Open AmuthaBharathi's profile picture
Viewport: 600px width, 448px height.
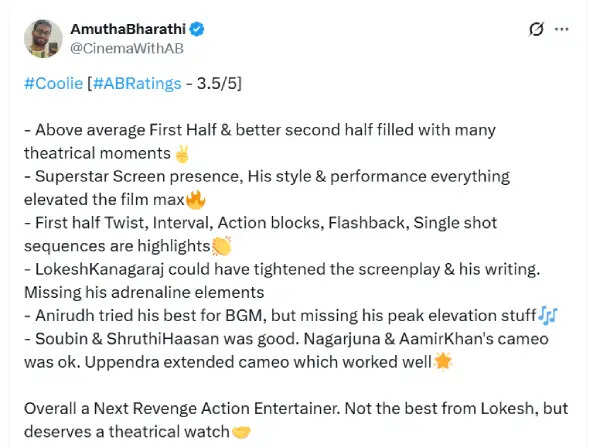pyautogui.click(x=46, y=36)
